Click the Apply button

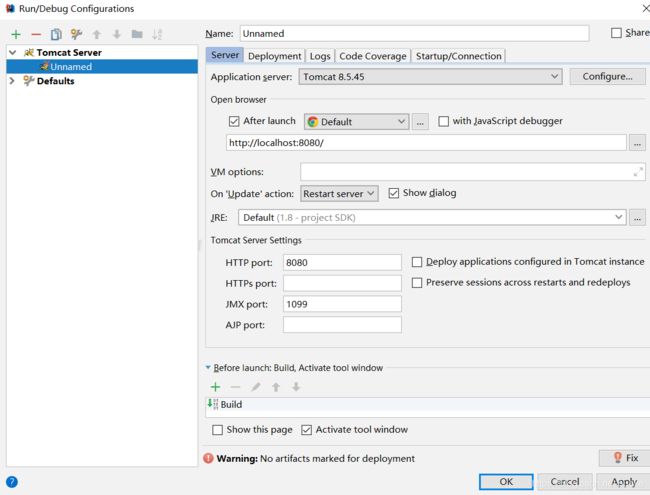click(x=623, y=482)
